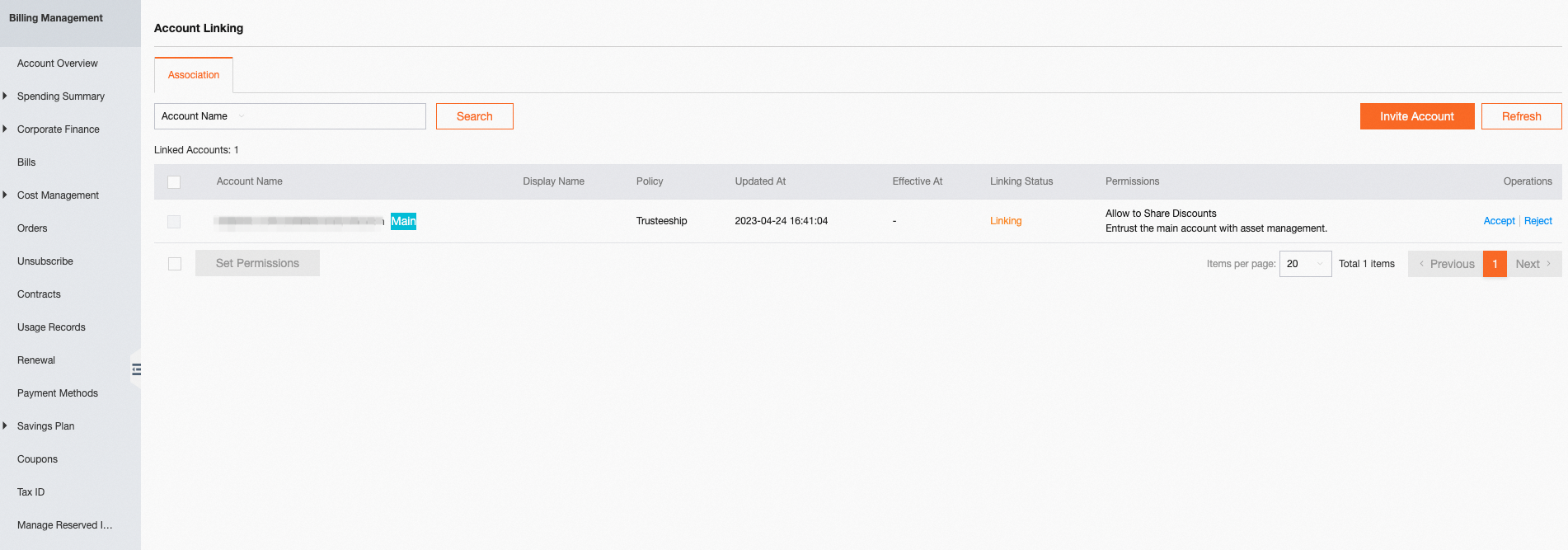This screenshot has height=550, width=1568.
Task: Open the Contracts page
Action: pyautogui.click(x=39, y=294)
